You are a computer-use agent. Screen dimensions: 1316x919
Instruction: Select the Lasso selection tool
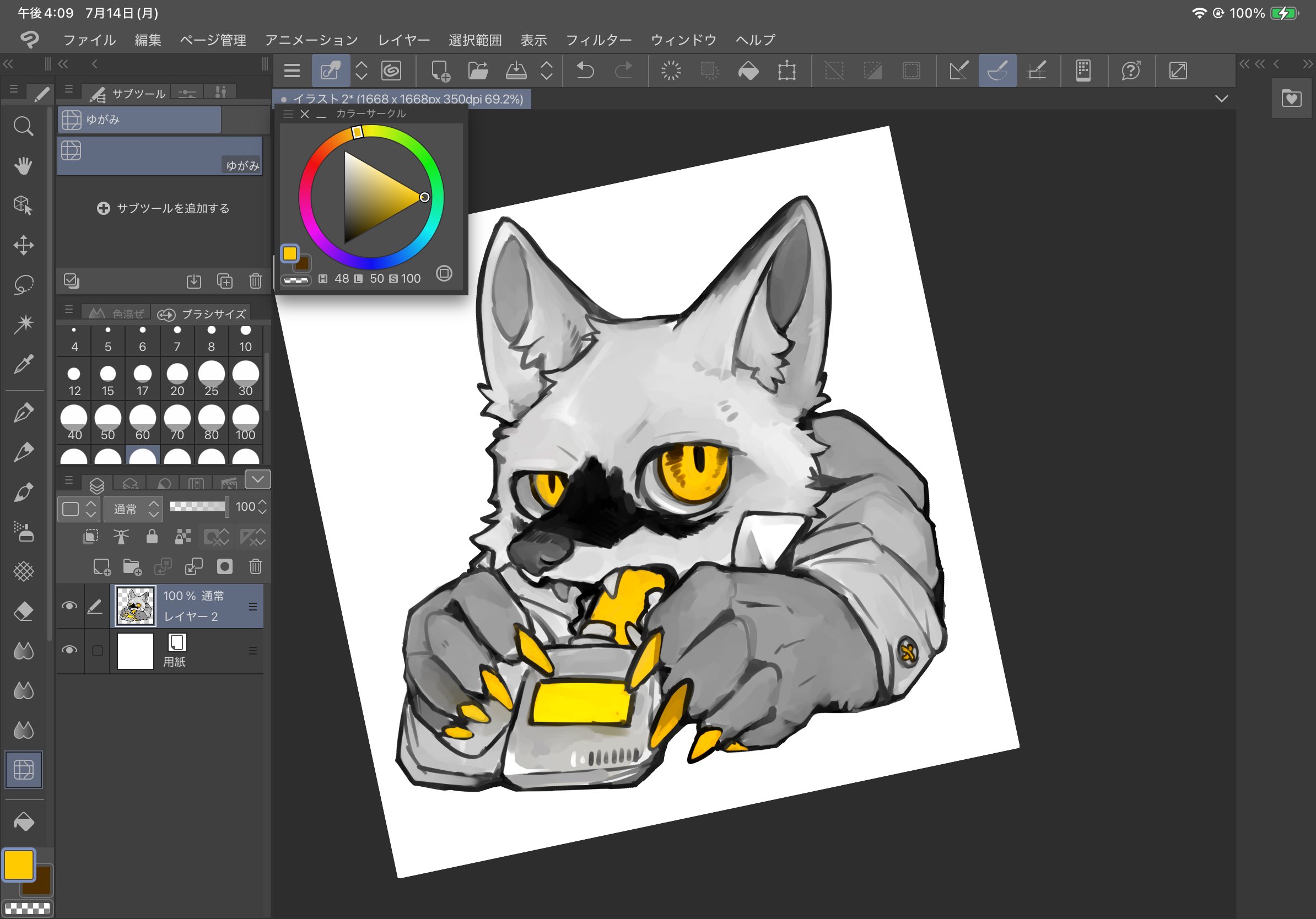tap(24, 285)
